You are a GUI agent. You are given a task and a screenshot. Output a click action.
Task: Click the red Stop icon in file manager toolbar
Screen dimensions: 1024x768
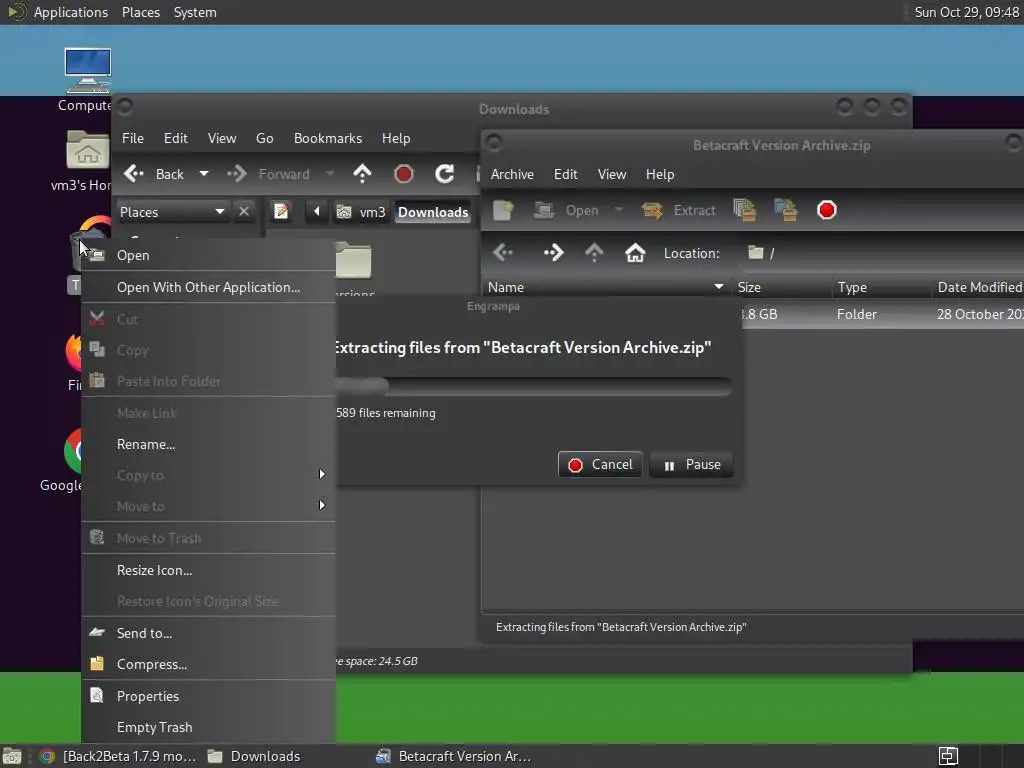[x=404, y=174]
